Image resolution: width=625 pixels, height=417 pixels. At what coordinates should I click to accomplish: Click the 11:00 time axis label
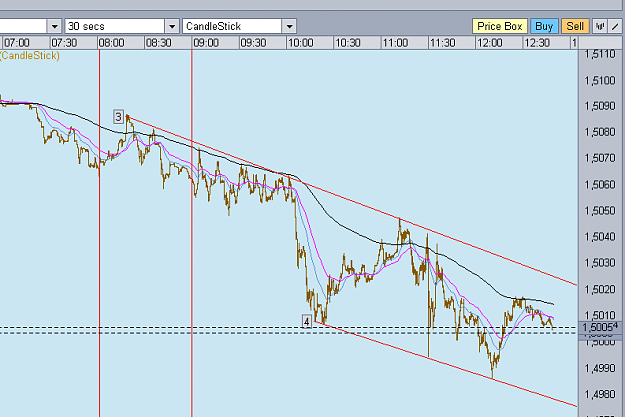point(395,43)
